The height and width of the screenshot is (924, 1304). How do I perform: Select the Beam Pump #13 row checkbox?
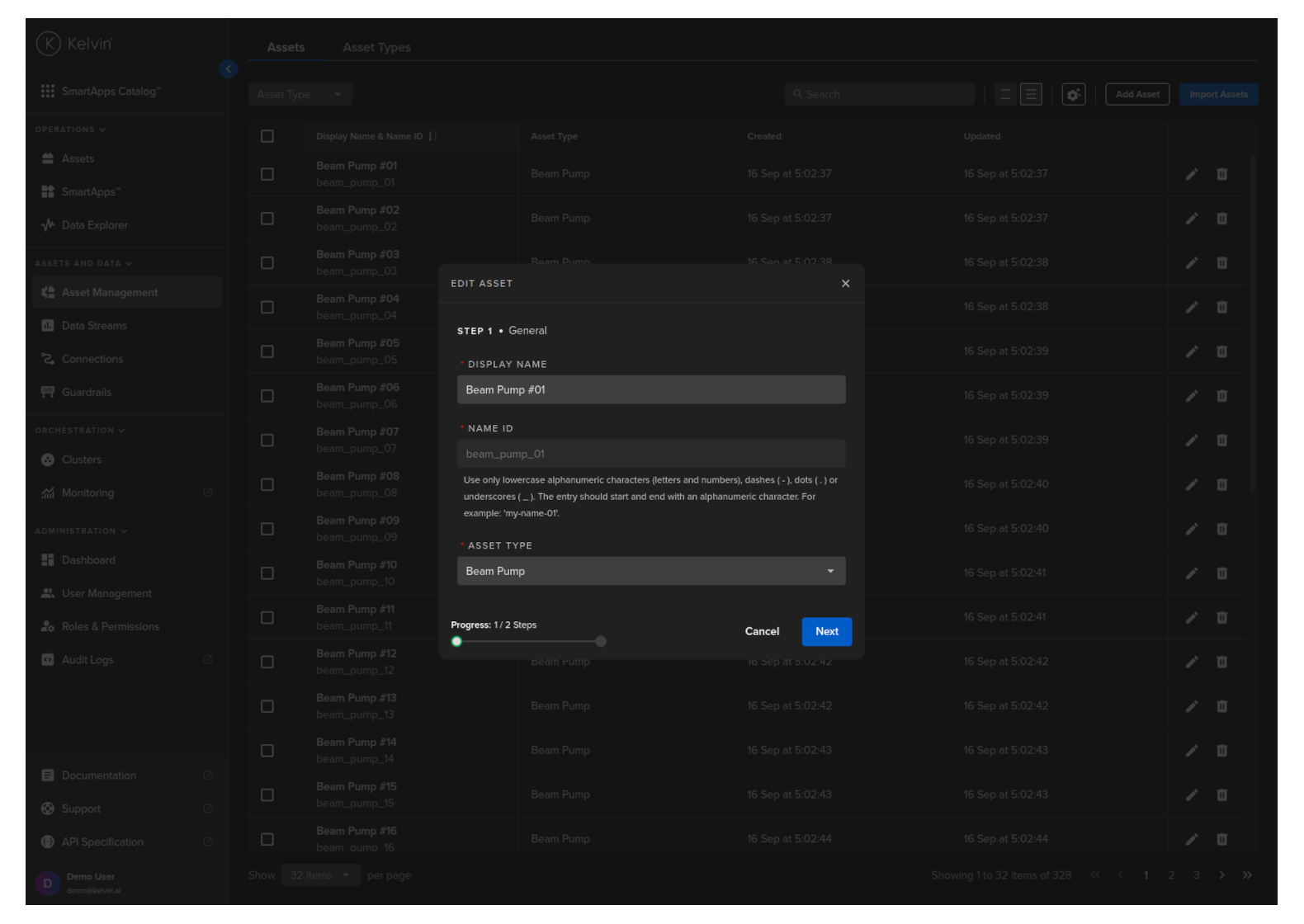[x=267, y=706]
